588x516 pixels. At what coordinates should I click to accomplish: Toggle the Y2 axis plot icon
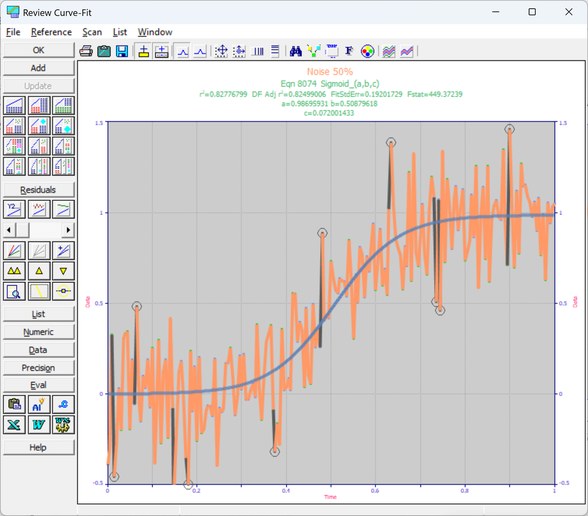coord(15,209)
